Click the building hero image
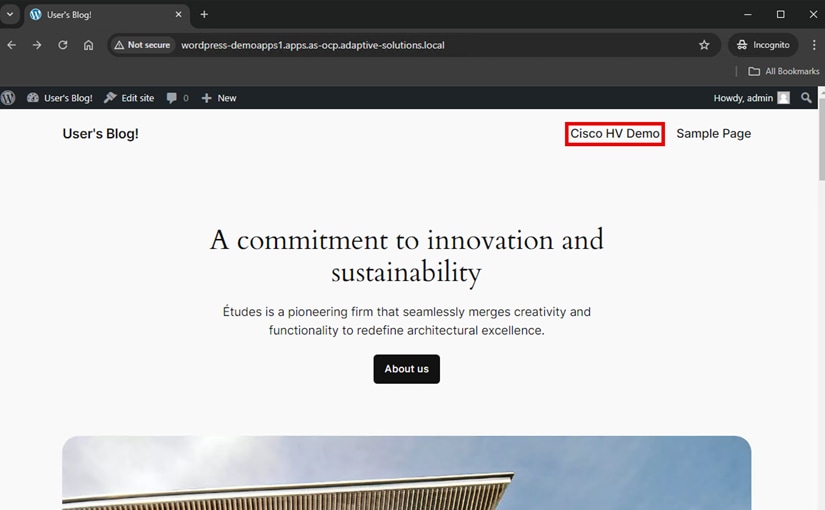The height and width of the screenshot is (510, 825). point(407,473)
